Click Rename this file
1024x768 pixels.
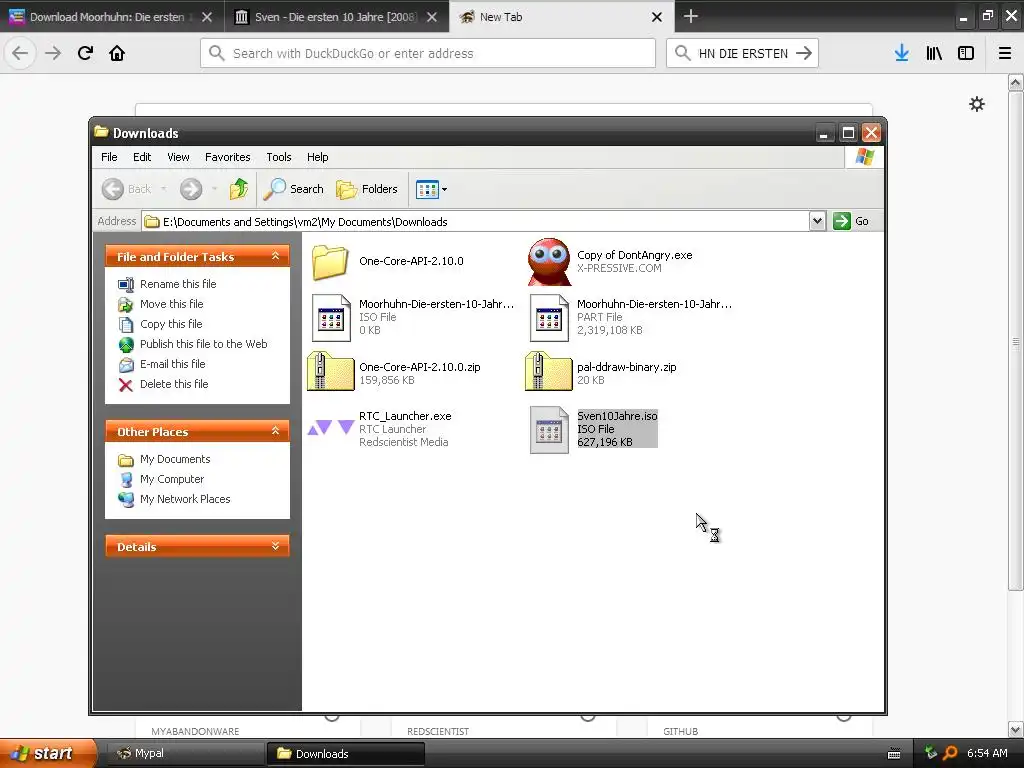(x=178, y=284)
